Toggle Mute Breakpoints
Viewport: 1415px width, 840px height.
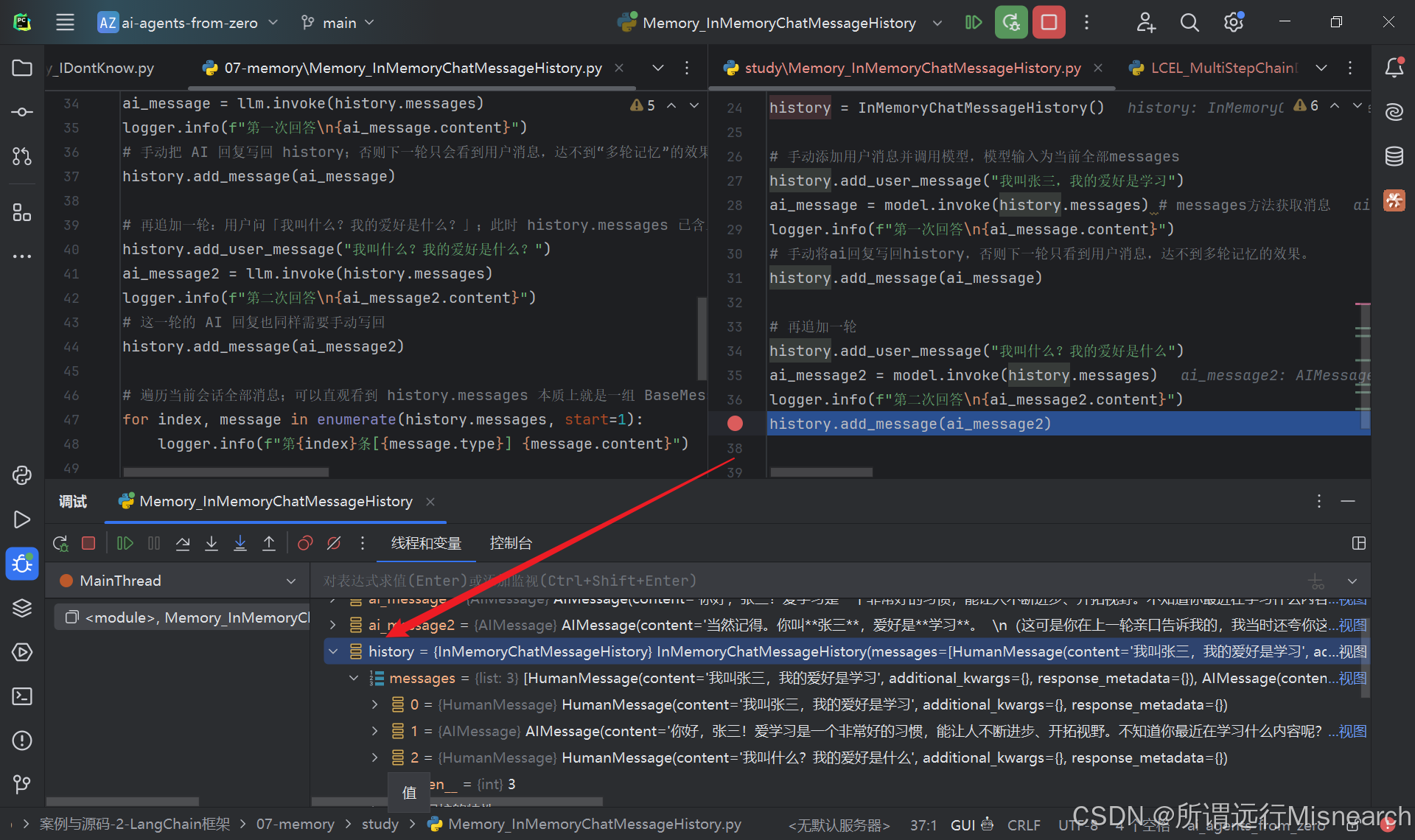(334, 543)
